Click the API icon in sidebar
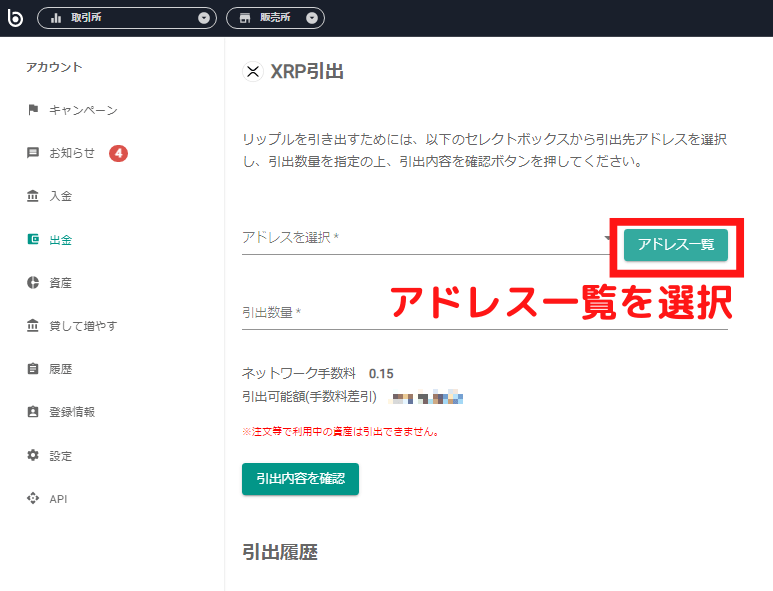Image resolution: width=773 pixels, height=591 pixels. [x=33, y=498]
